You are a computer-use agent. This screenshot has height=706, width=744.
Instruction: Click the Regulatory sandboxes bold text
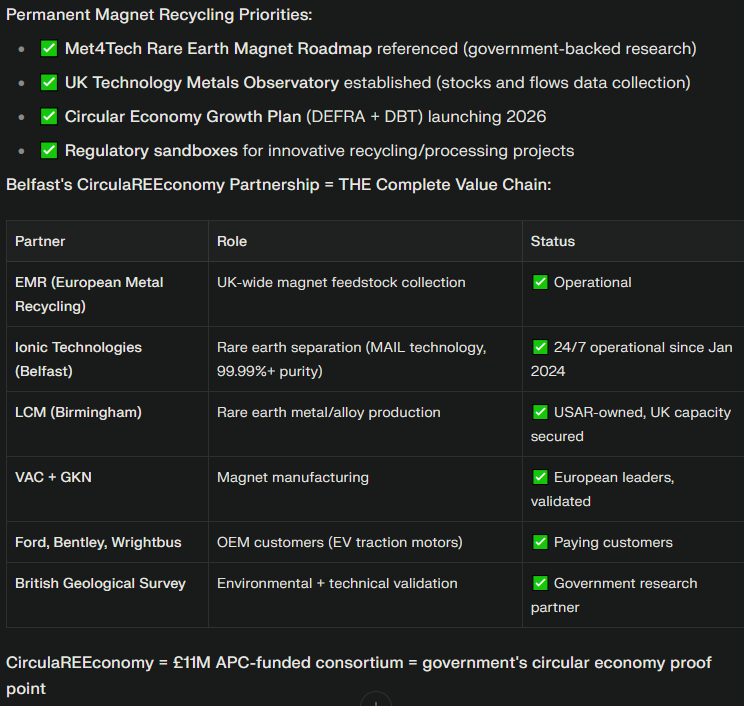pyautogui.click(x=151, y=151)
